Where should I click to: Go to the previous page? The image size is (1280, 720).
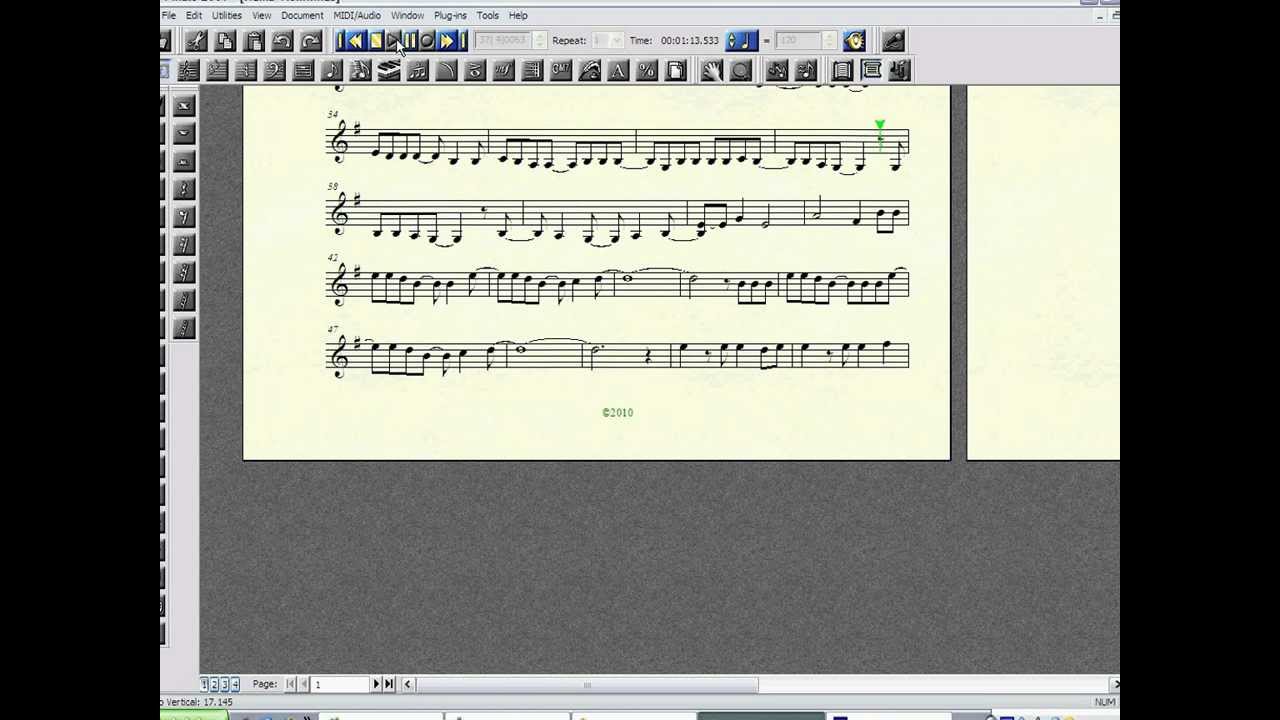pyautogui.click(x=303, y=684)
